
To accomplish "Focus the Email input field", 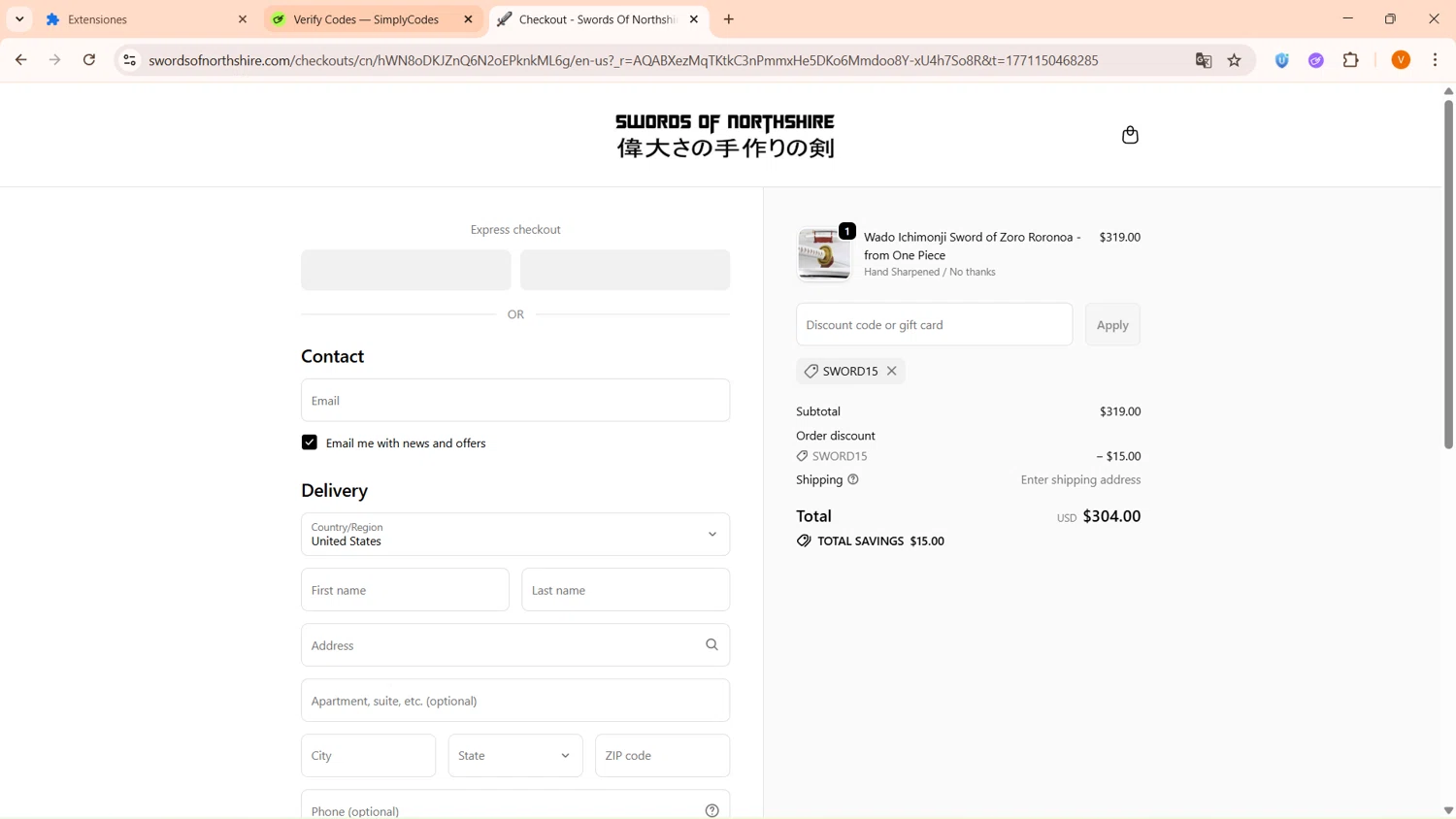I will pyautogui.click(x=515, y=401).
